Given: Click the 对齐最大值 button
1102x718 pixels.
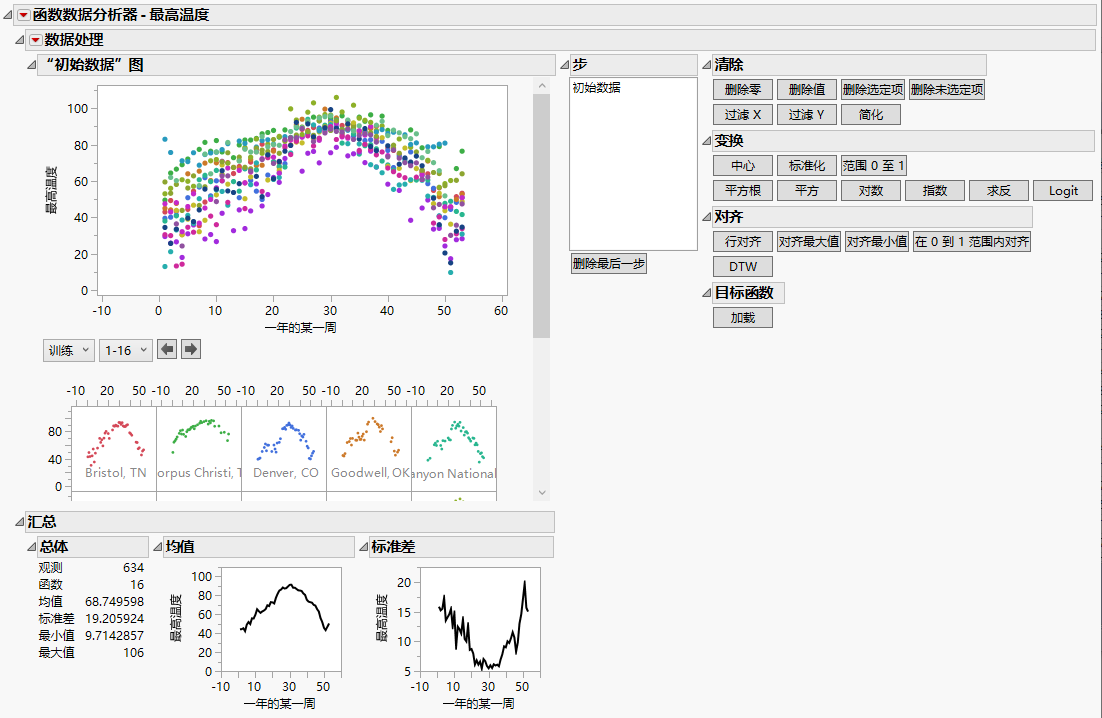Looking at the screenshot, I should tap(808, 242).
